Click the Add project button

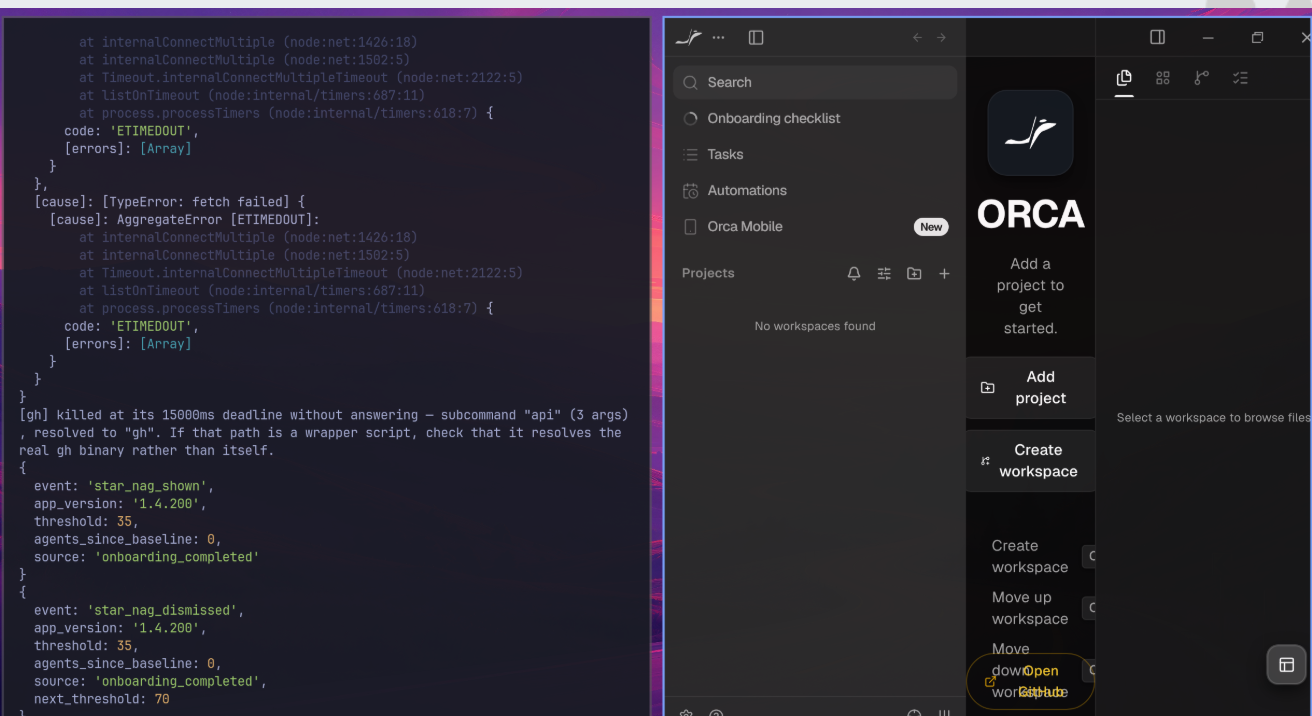click(1030, 387)
